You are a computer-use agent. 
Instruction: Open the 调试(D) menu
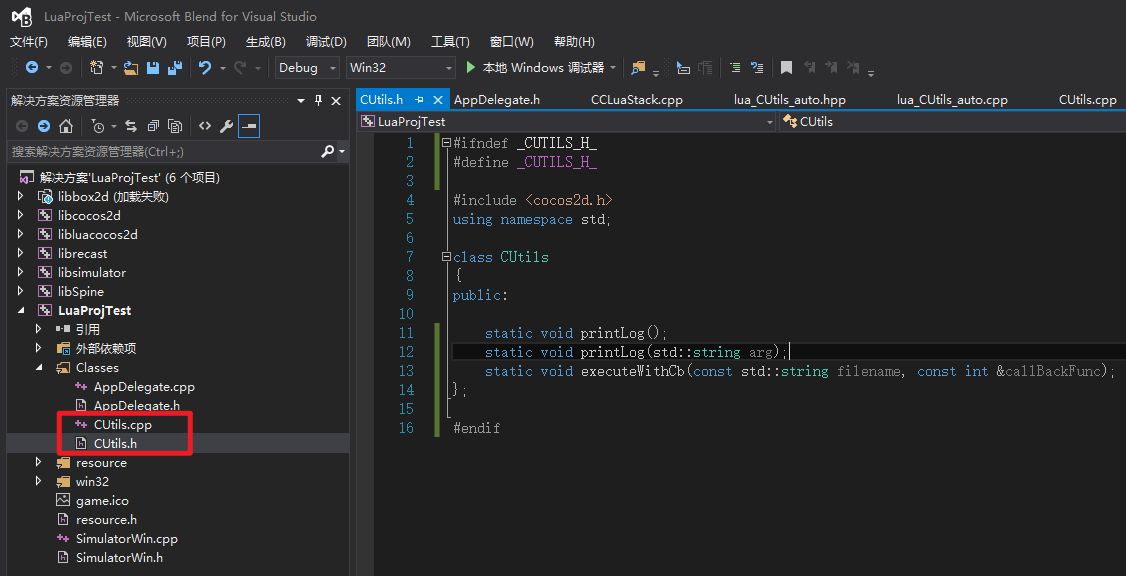pos(326,42)
